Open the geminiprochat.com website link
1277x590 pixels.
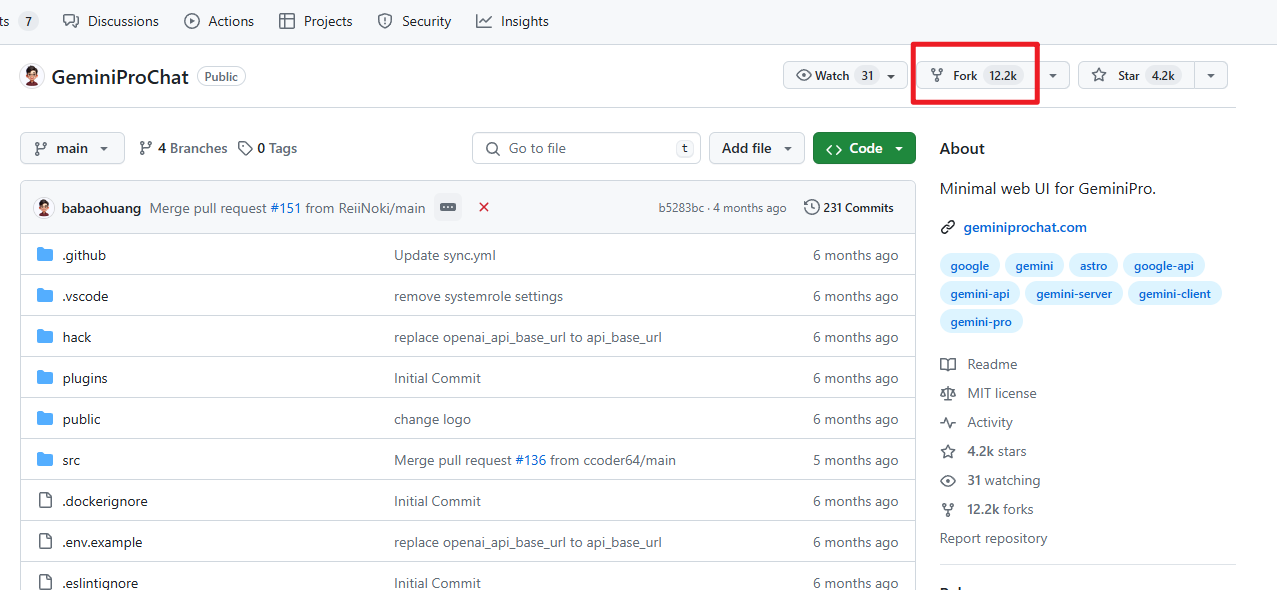point(1024,227)
